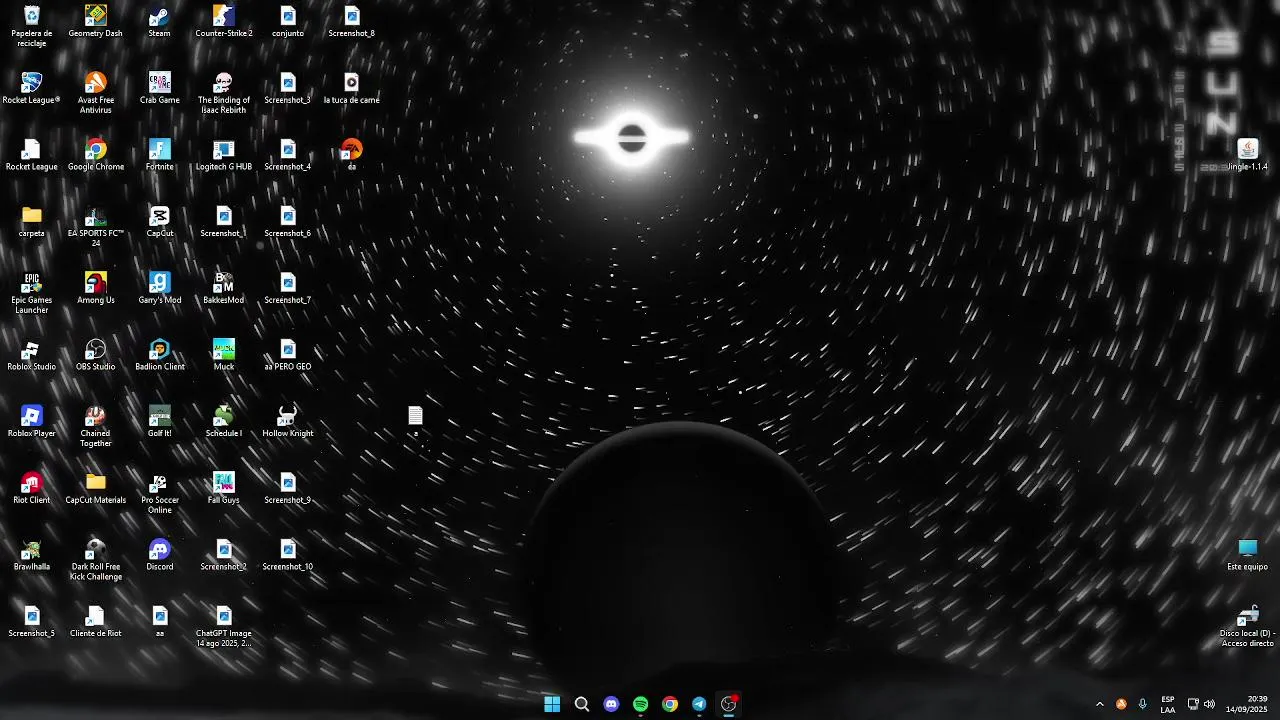This screenshot has height=720, width=1280.
Task: Open Telegram from the taskbar
Action: click(699, 704)
